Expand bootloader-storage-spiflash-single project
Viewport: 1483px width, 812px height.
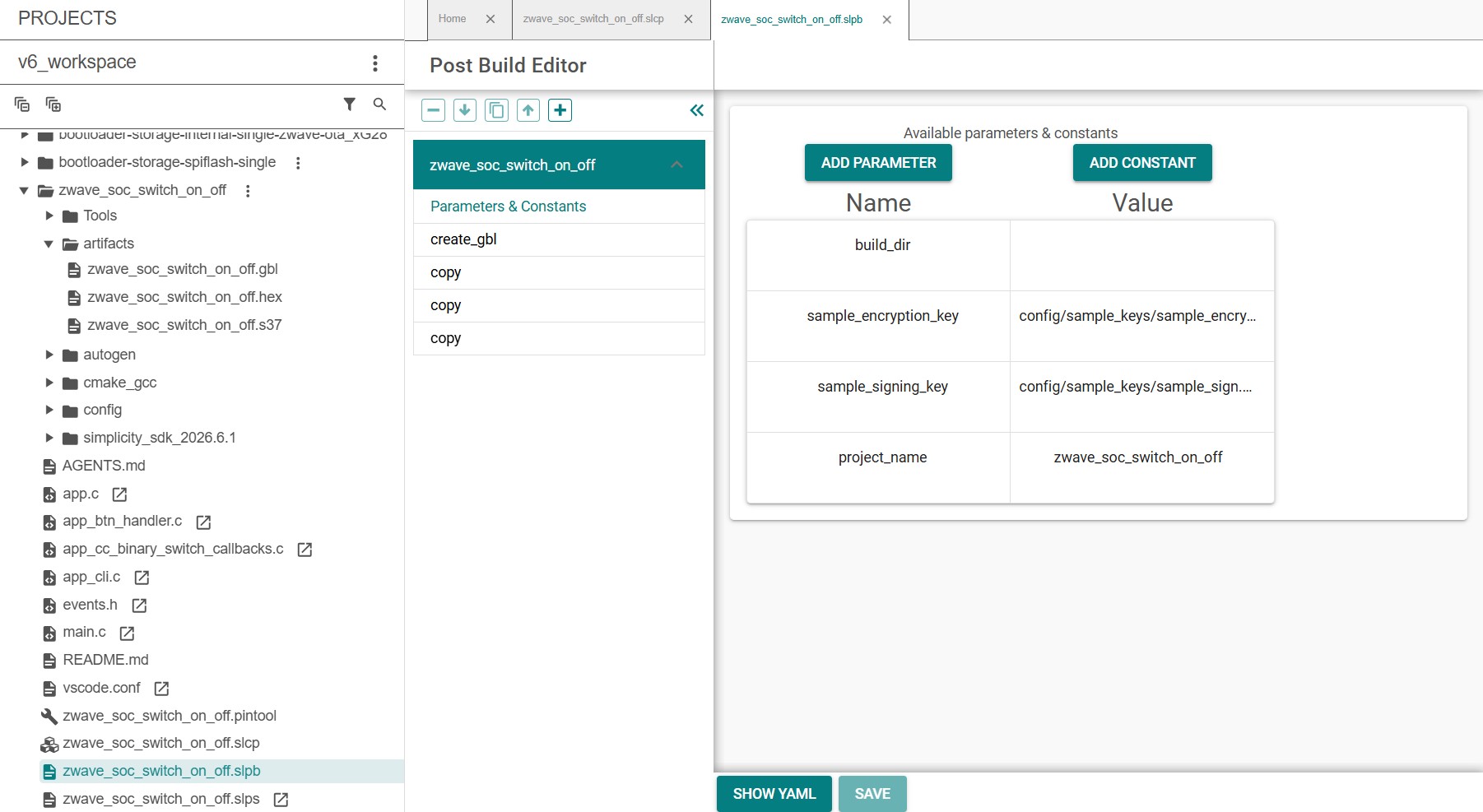pos(25,162)
